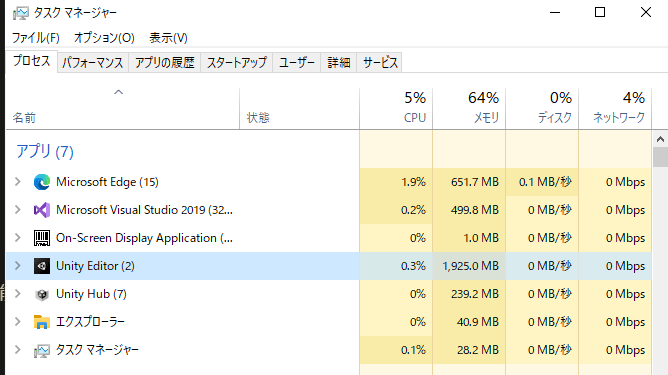The width and height of the screenshot is (668, 375).
Task: Select the On-Screen Display Application icon
Action: (42, 238)
